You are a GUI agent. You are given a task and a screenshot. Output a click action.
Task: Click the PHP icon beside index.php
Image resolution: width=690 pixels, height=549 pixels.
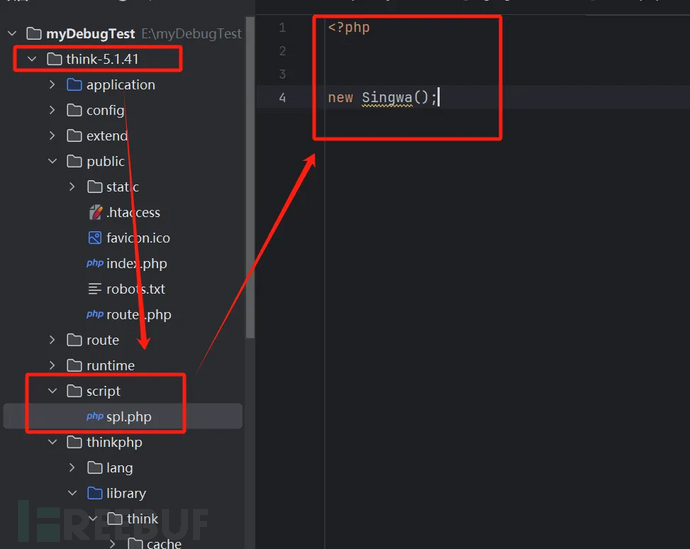coord(95,263)
